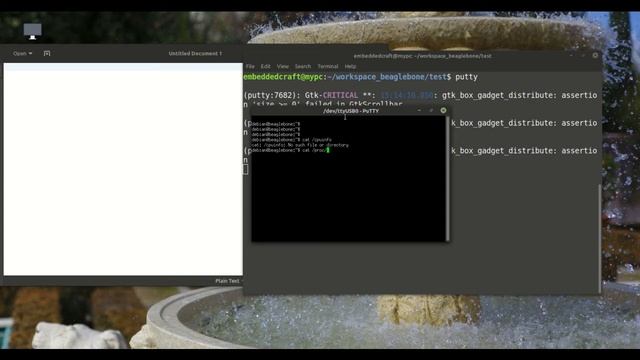Open the terminal Search menu
This screenshot has width=640, height=360.
(x=303, y=66)
